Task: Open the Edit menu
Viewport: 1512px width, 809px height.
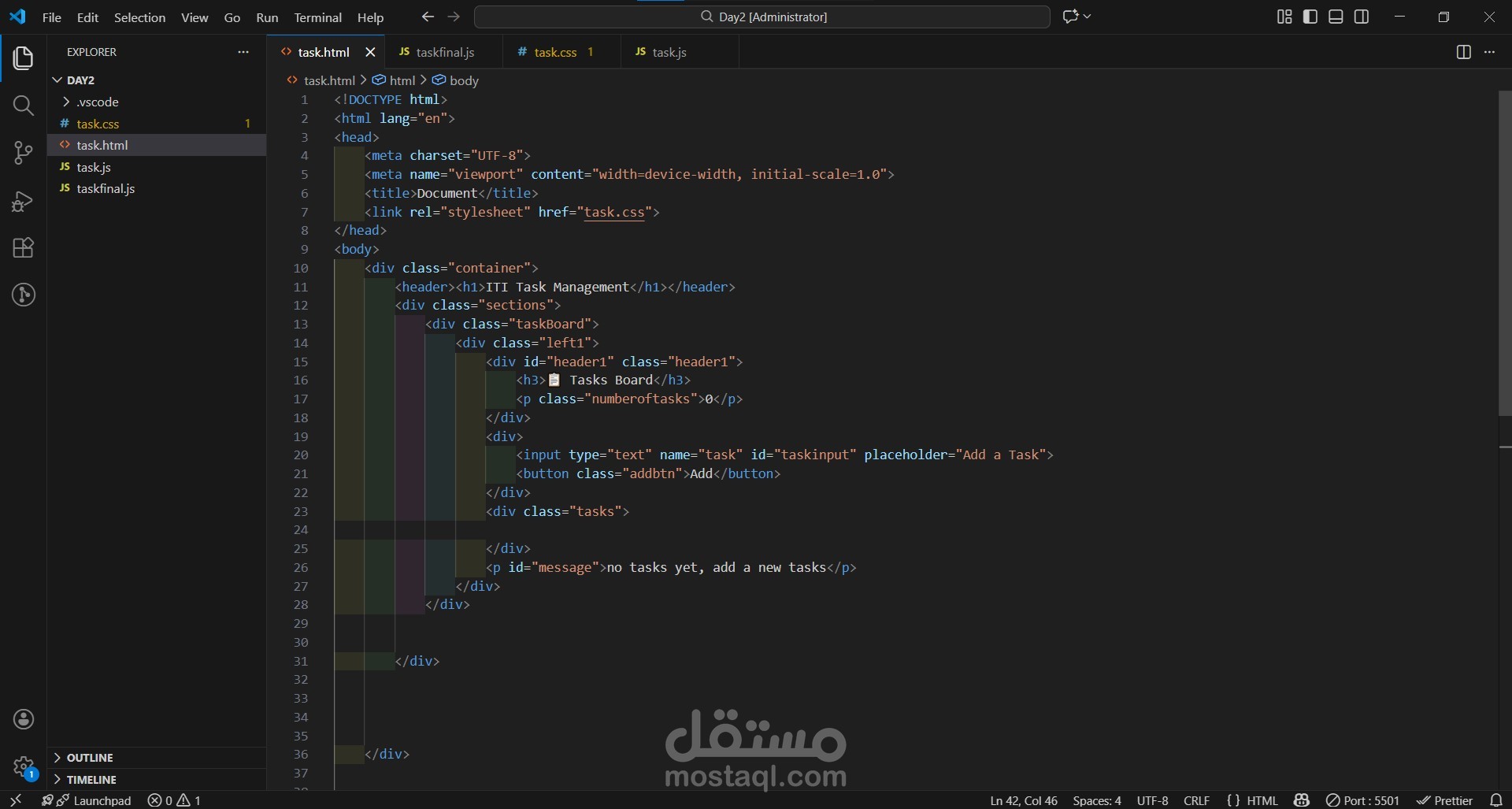Action: tap(87, 17)
